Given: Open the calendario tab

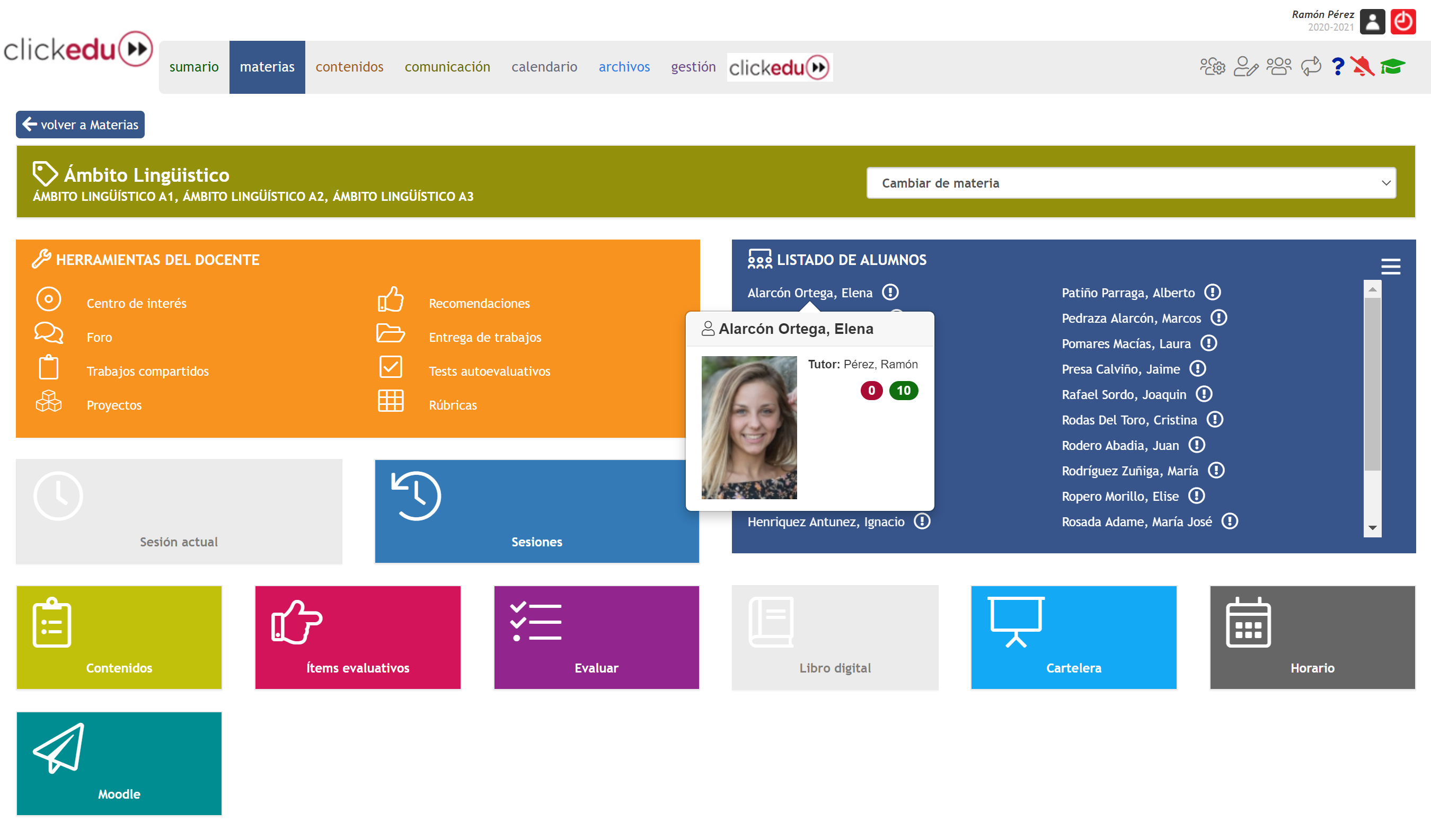Looking at the screenshot, I should click(544, 67).
